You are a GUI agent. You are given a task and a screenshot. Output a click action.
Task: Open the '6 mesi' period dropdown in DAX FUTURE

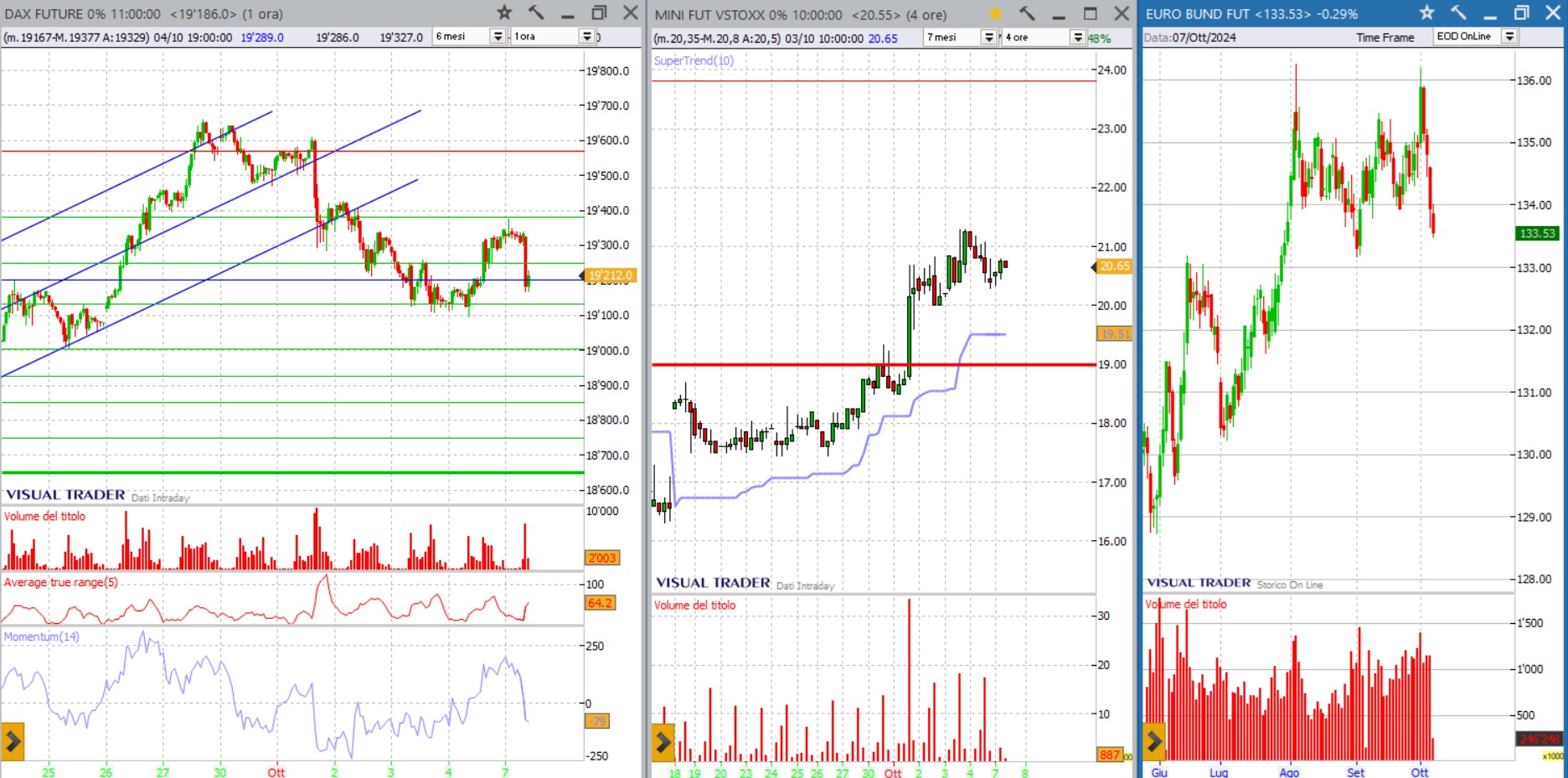[x=498, y=36]
